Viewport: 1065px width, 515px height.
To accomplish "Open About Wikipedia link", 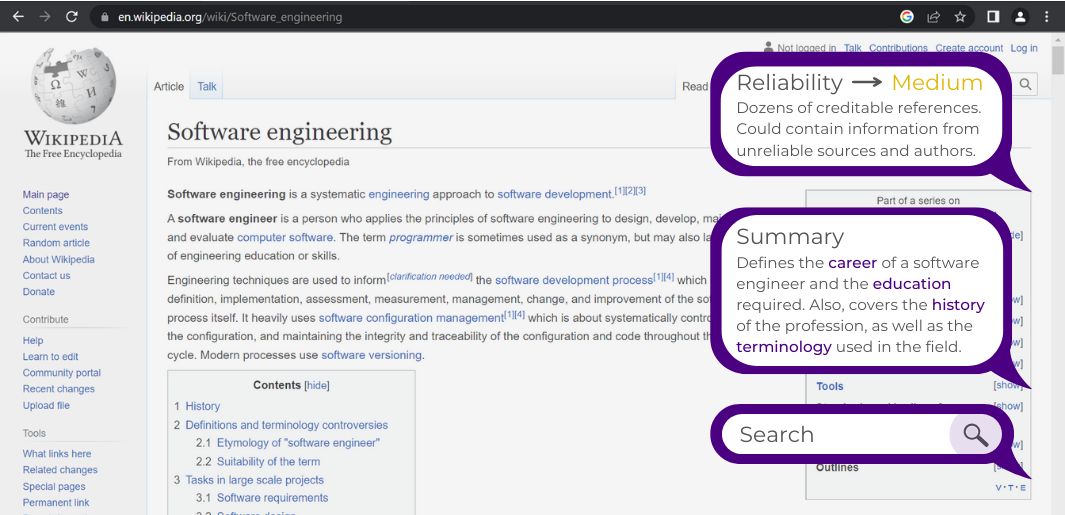I will point(58,259).
